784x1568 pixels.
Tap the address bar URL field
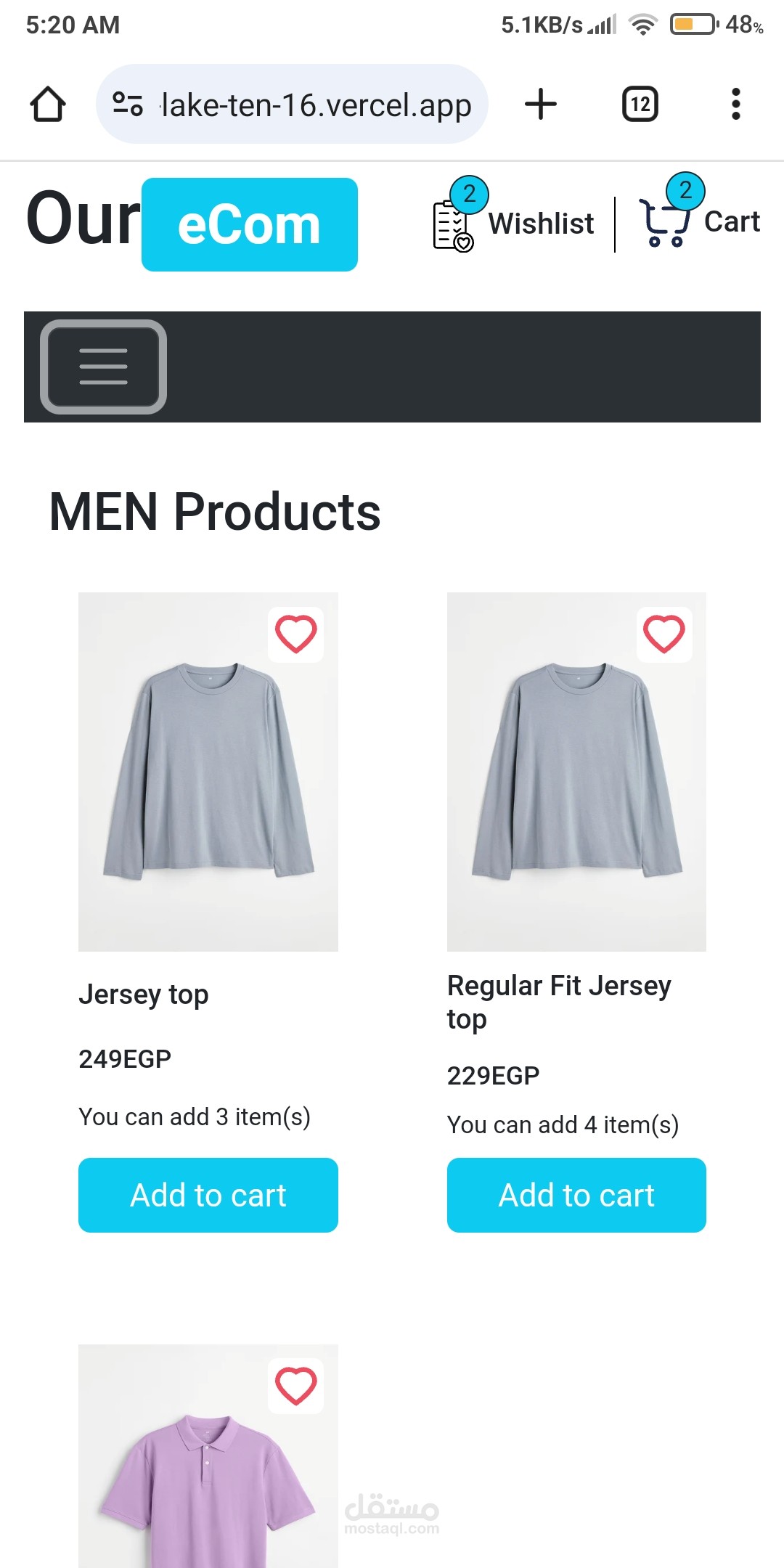(316, 105)
